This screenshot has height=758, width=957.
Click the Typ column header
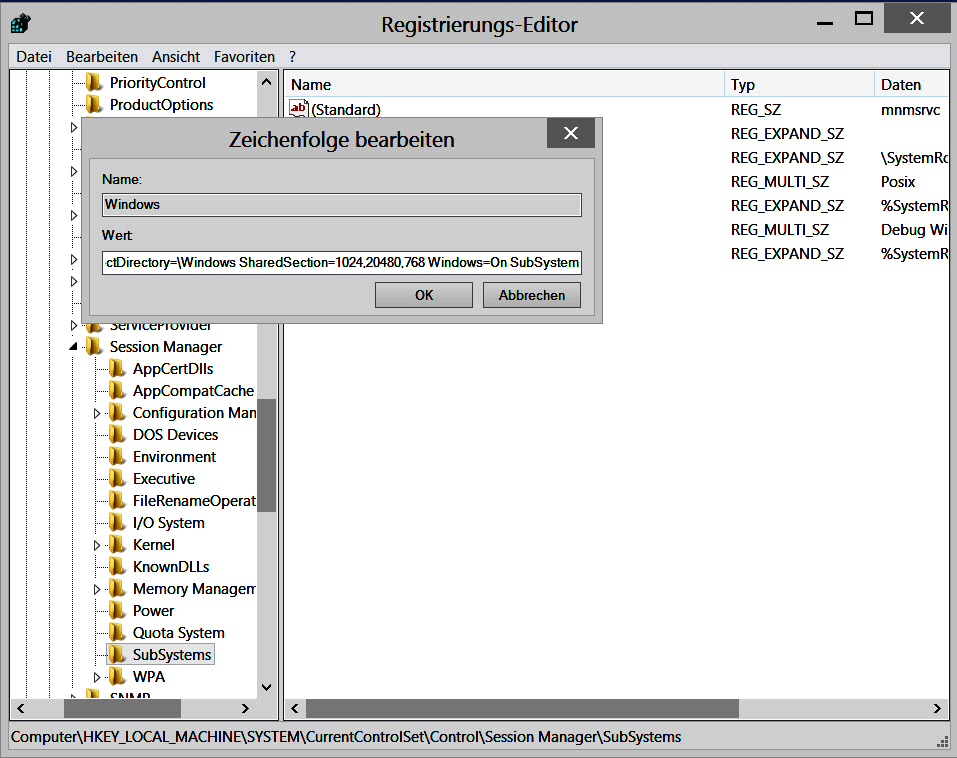coord(800,84)
